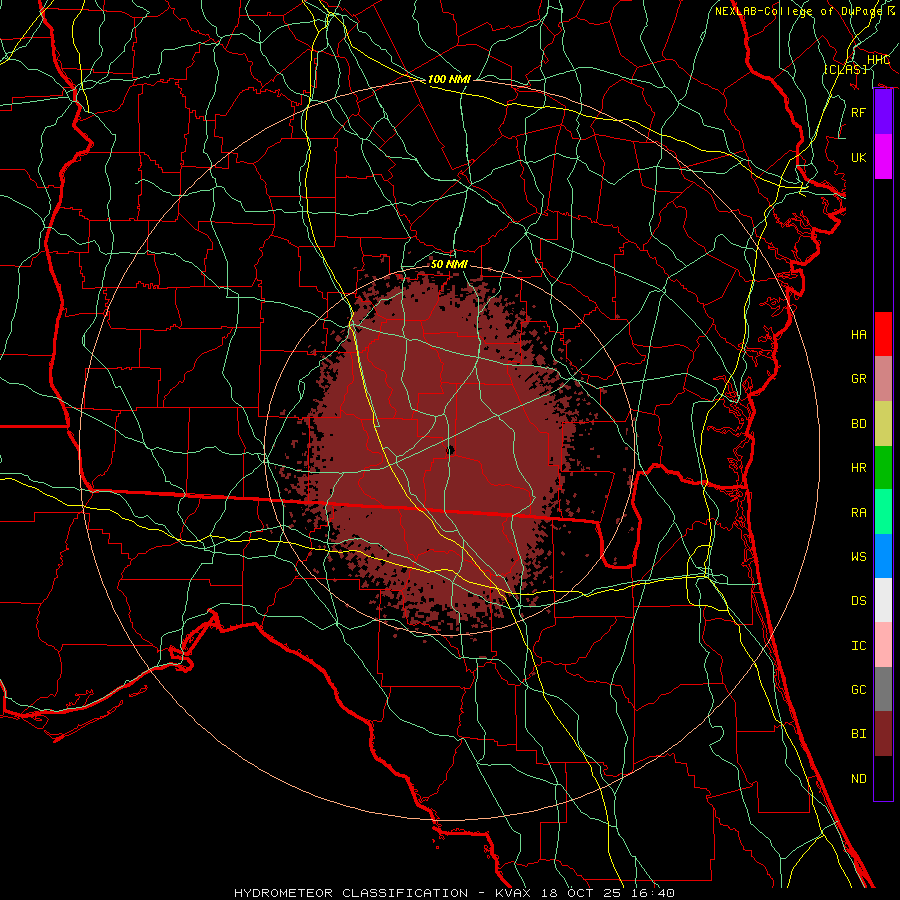Image resolution: width=900 pixels, height=900 pixels.
Task: Pick the blue WS legend swatch
Action: click(x=883, y=556)
